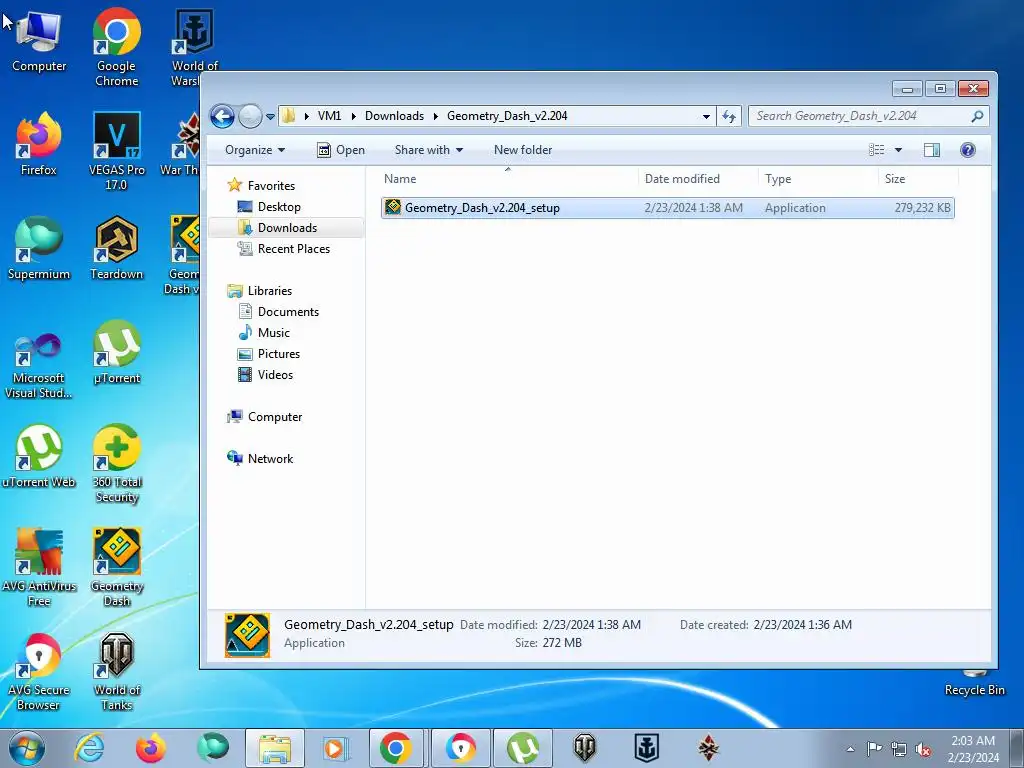
Task: Show hidden tray icons arrow
Action: pyautogui.click(x=850, y=749)
